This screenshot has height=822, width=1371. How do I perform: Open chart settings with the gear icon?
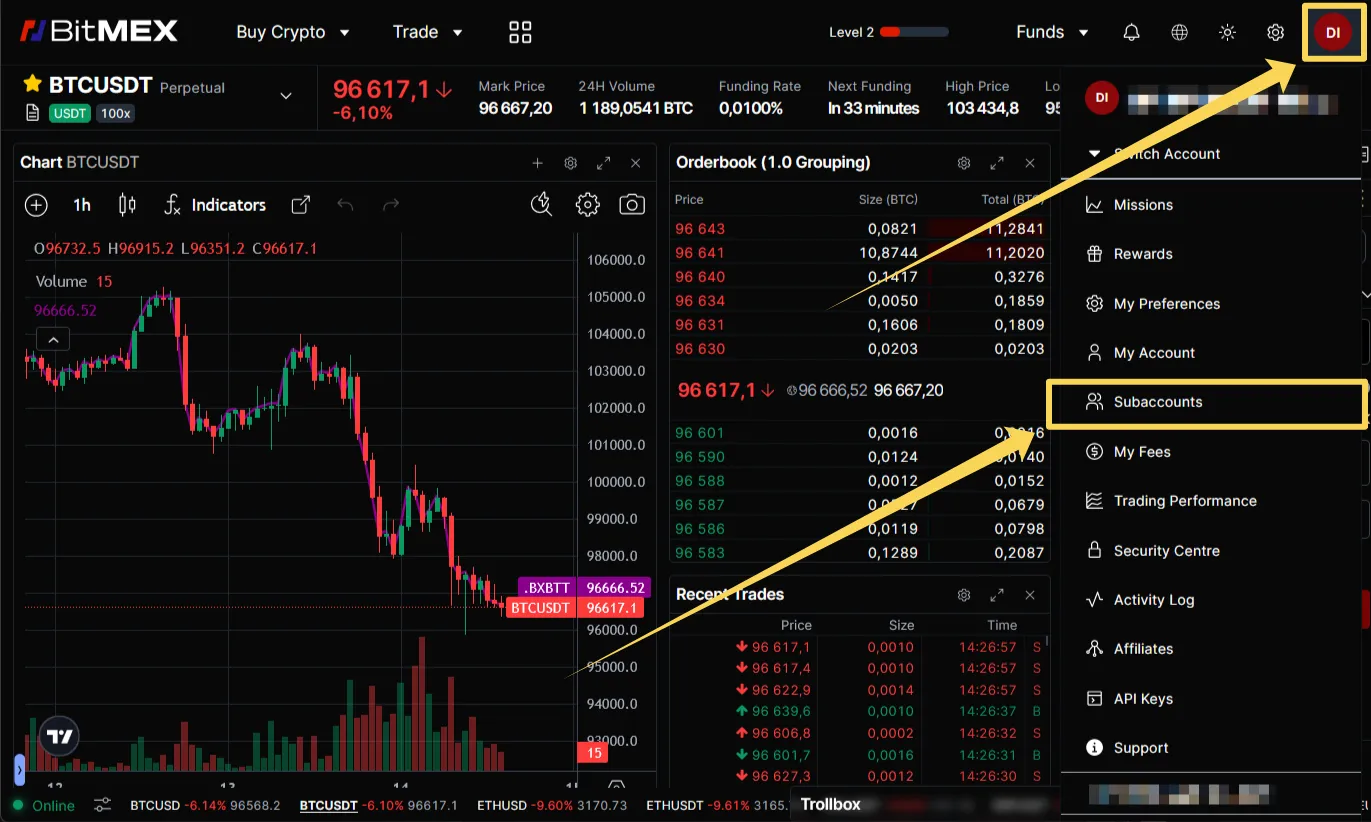coord(587,204)
